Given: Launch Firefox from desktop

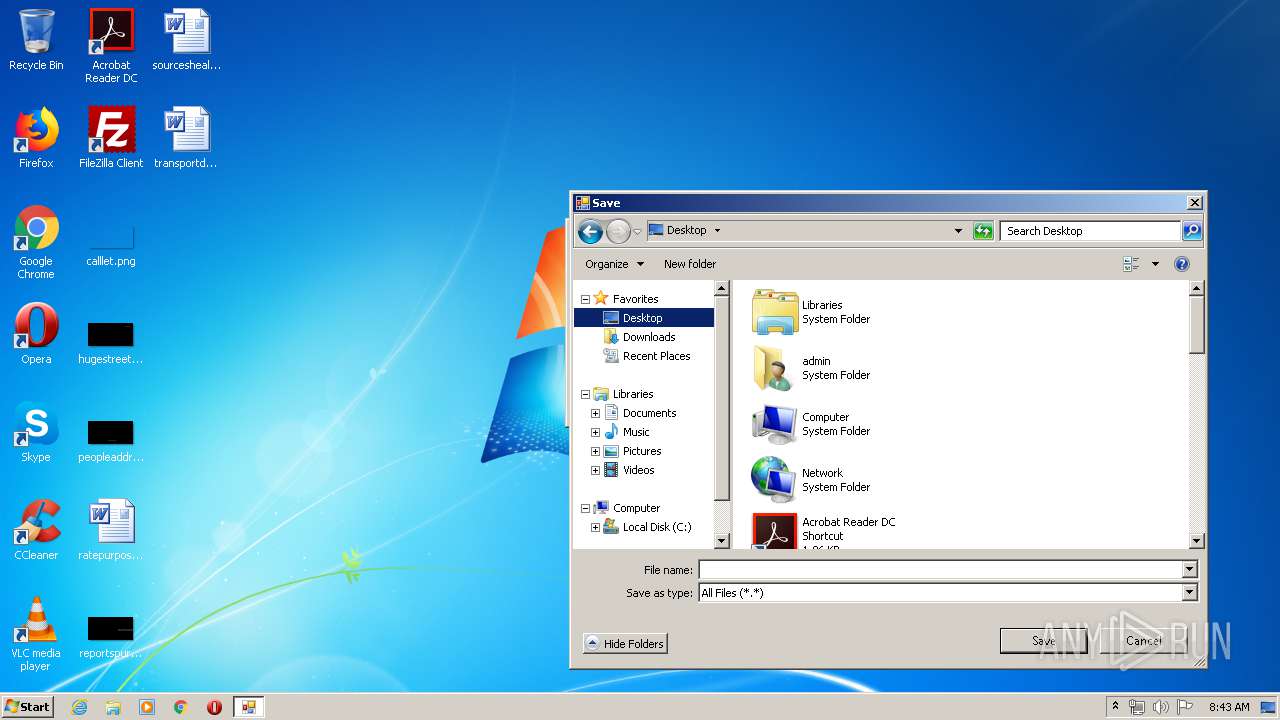Looking at the screenshot, I should pyautogui.click(x=36, y=138).
